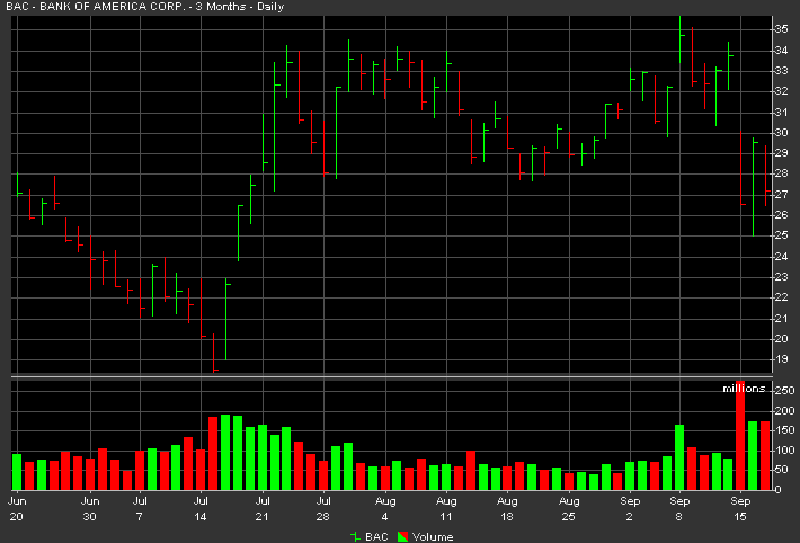Viewport: 800px width, 543px height.
Task: Click the 23 price axis label
Action: 781,277
